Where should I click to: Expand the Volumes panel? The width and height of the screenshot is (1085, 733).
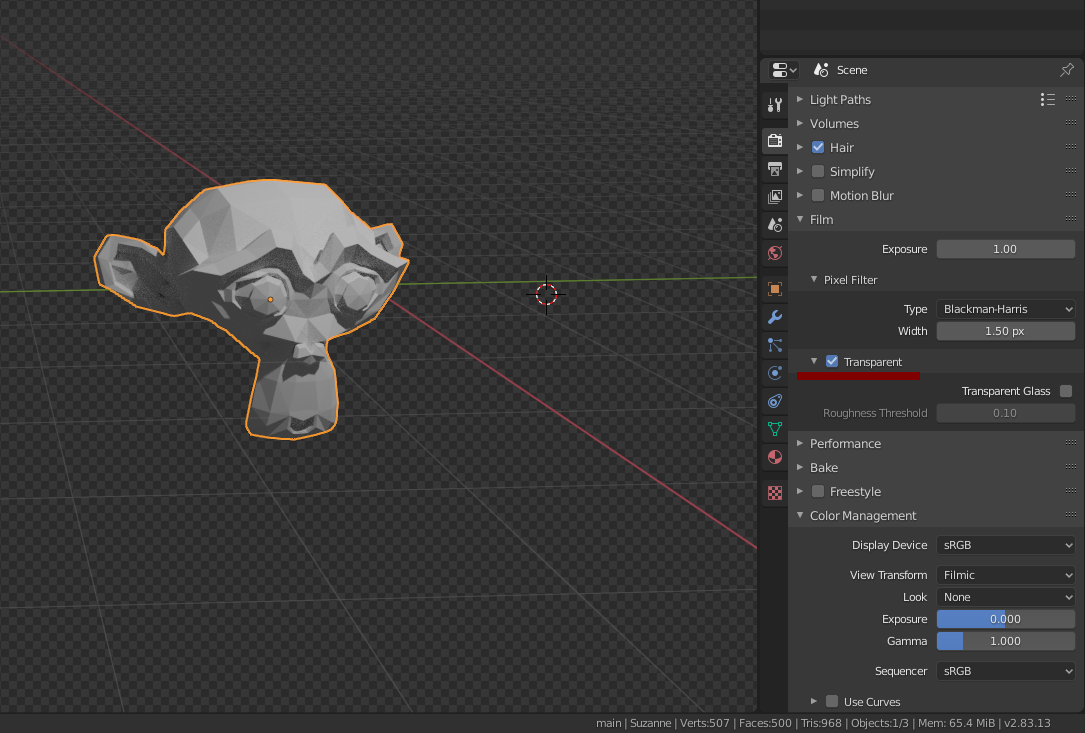(x=800, y=123)
